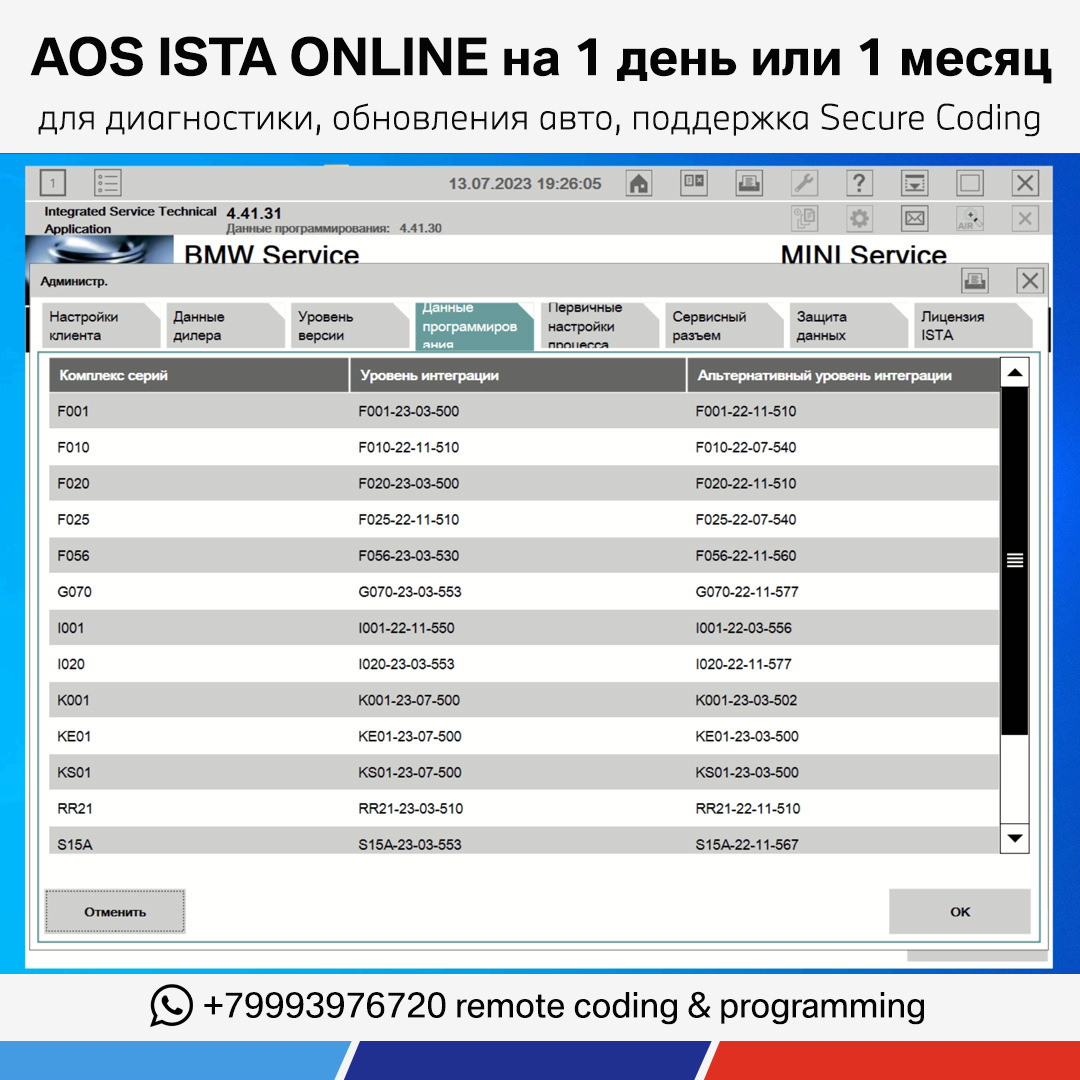
Task: Select the KE01 series cell
Action: (x=74, y=736)
